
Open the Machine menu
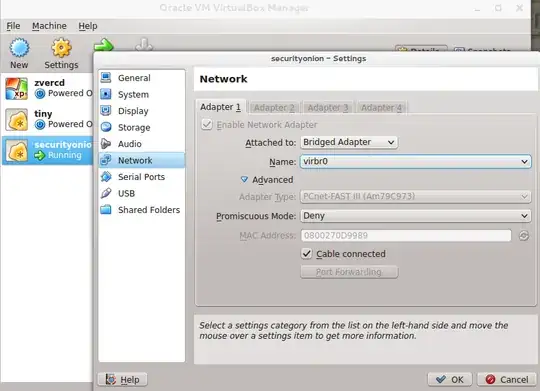[x=49, y=26]
